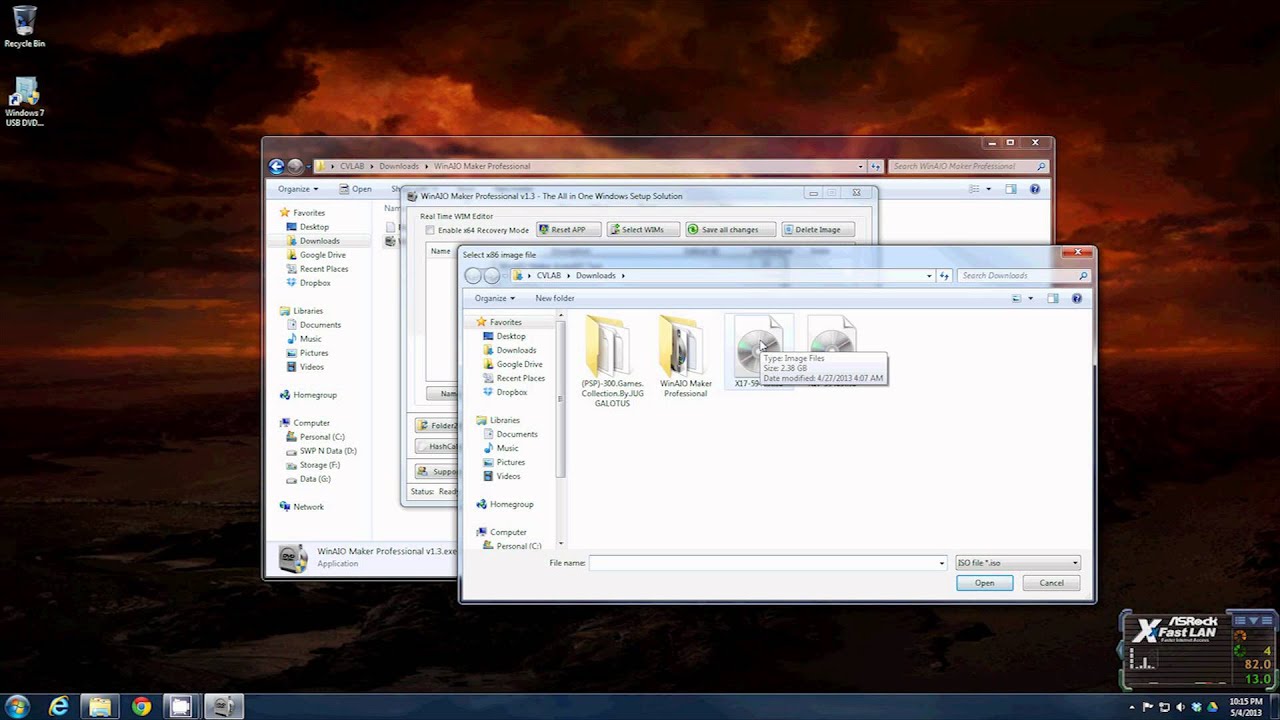This screenshot has width=1280, height=720.
Task: Launch Internet Explorer from taskbar
Action: (59, 707)
